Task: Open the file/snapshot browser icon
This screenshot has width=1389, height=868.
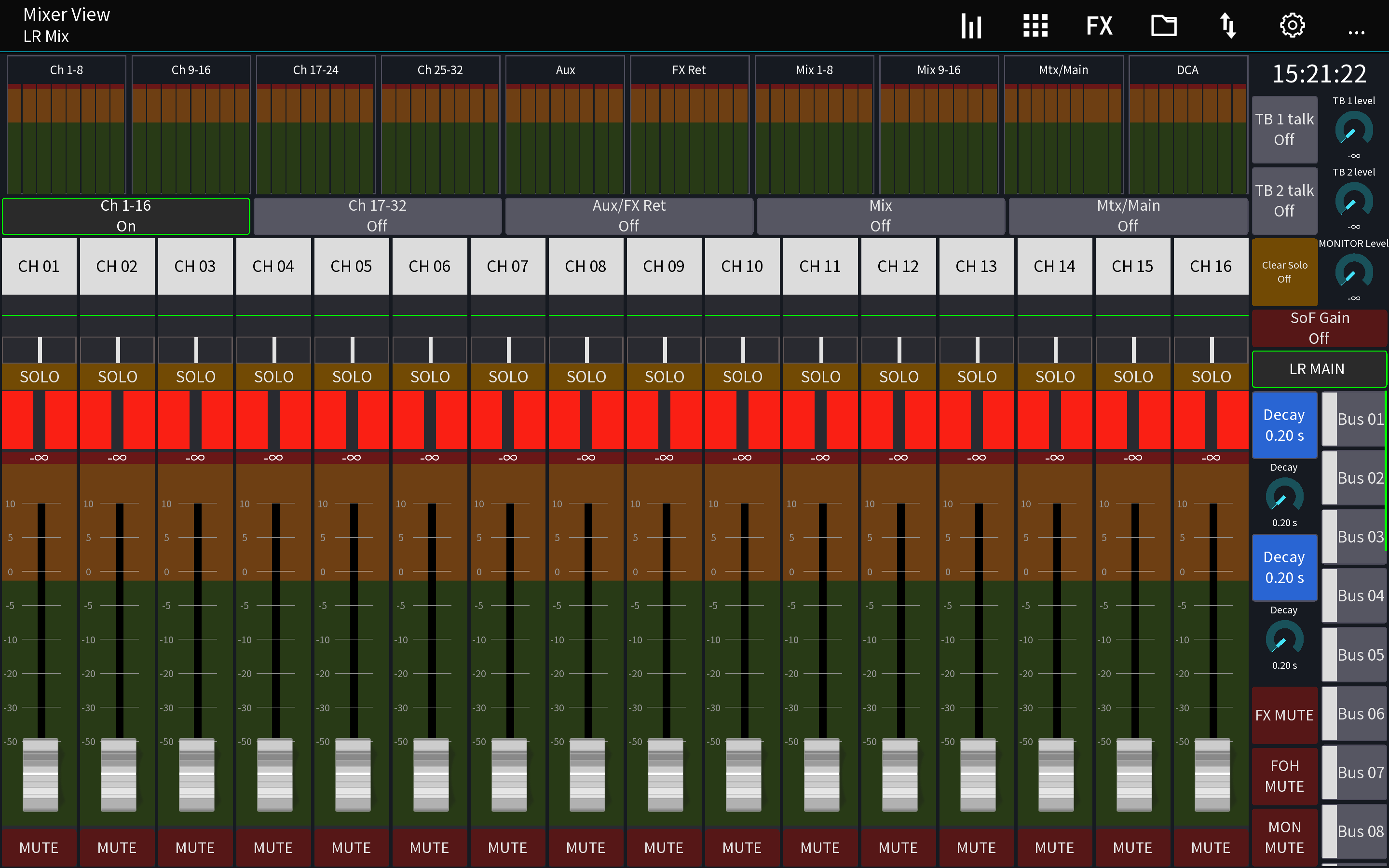Action: [x=1163, y=25]
